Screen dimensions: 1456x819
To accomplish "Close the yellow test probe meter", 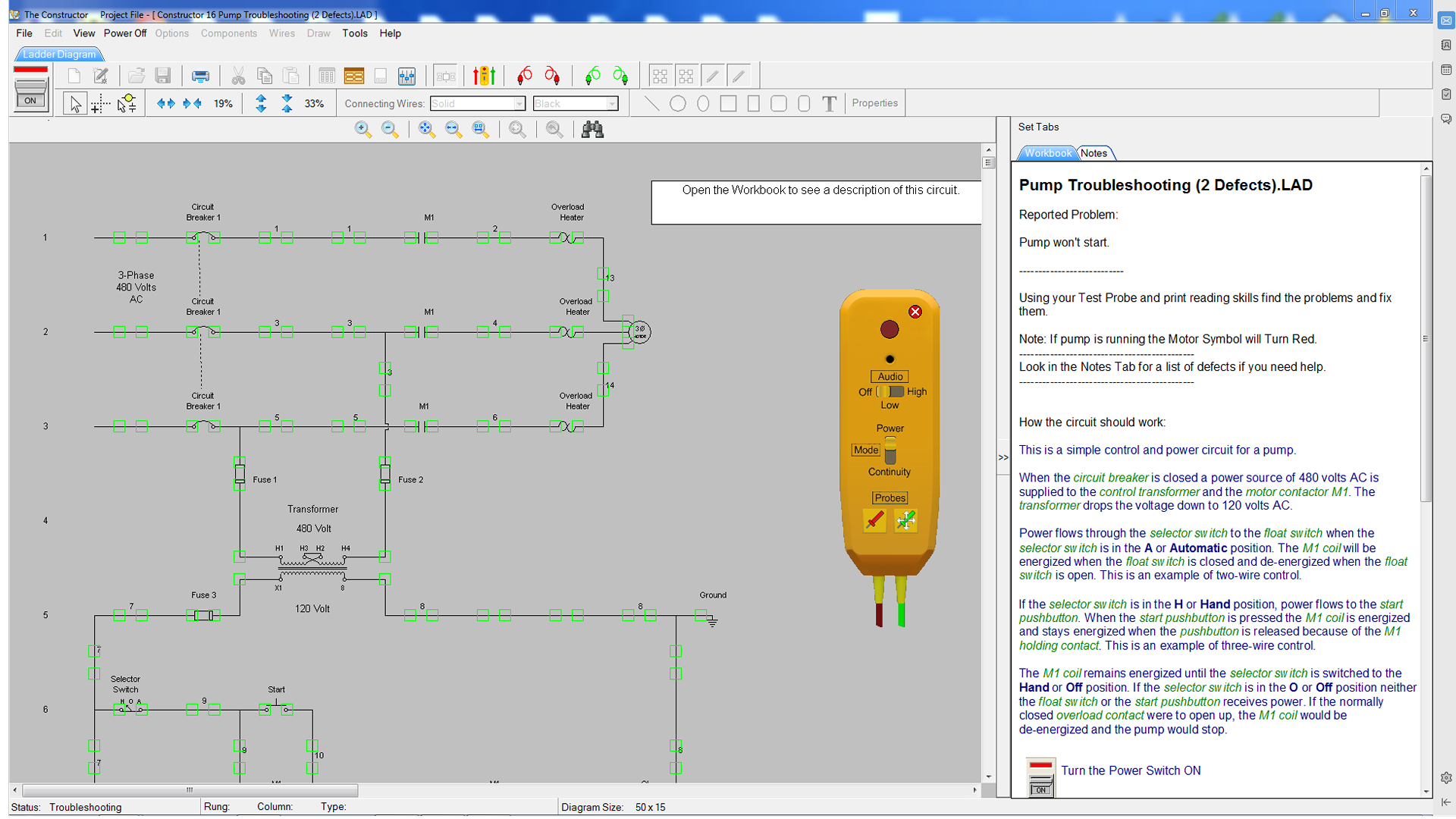I will point(915,312).
